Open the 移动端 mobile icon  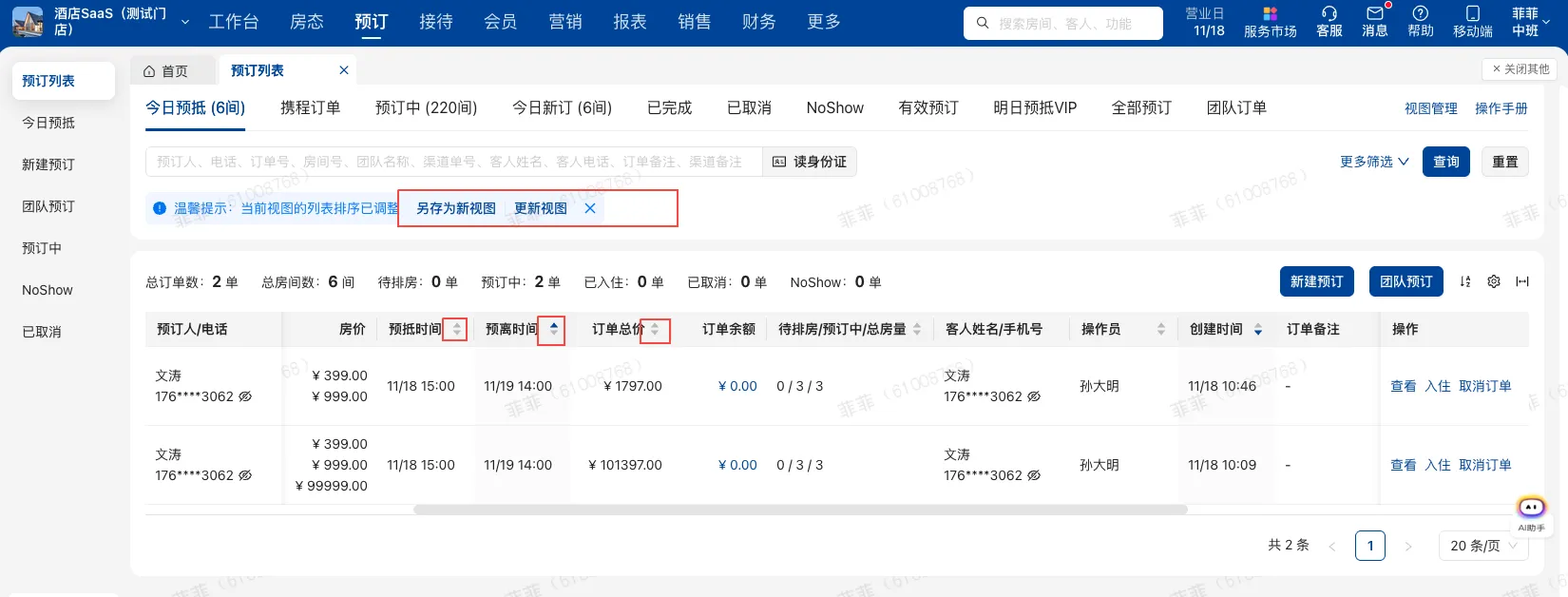point(1473,22)
